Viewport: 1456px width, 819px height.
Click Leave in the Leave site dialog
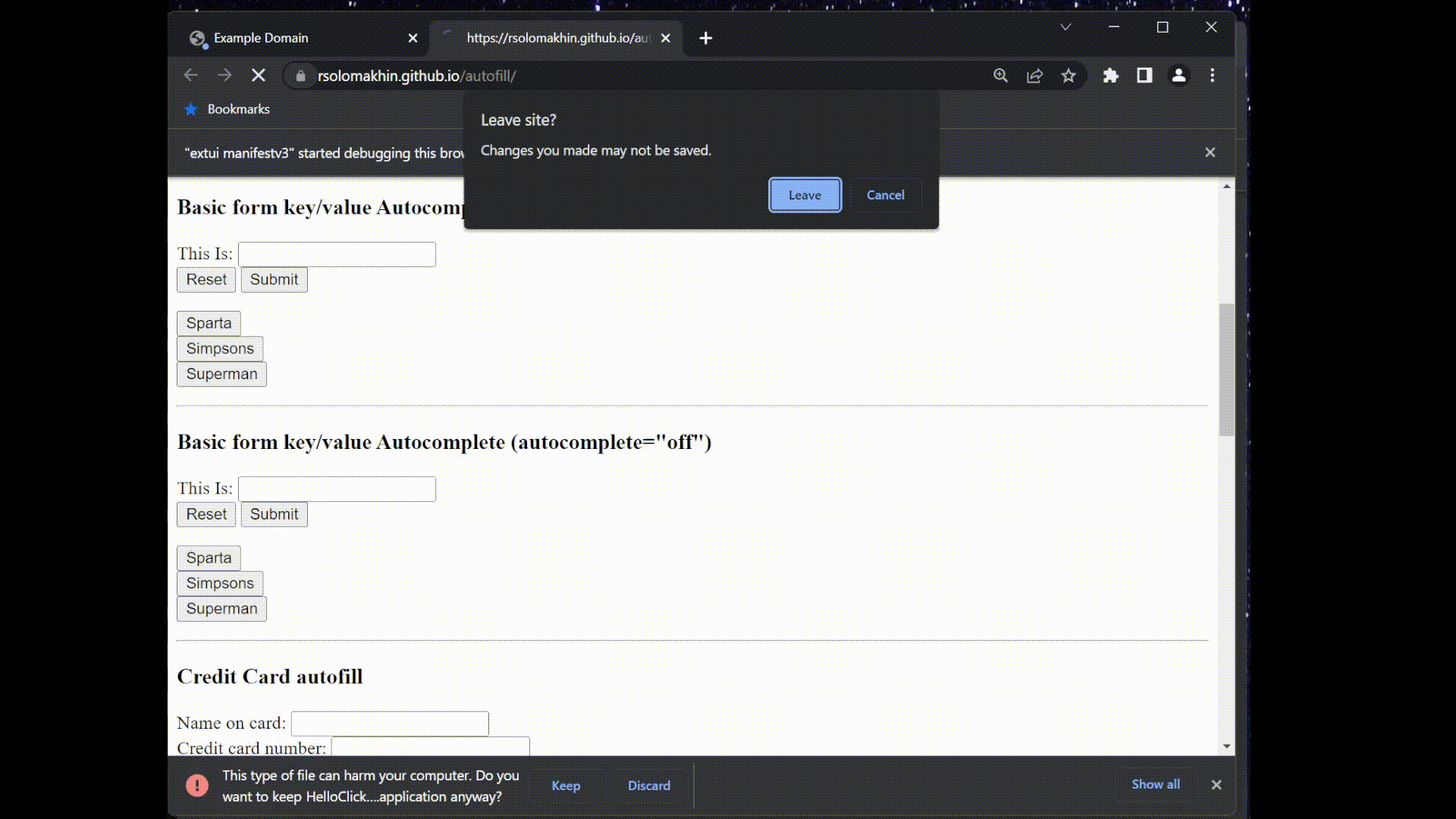(805, 195)
